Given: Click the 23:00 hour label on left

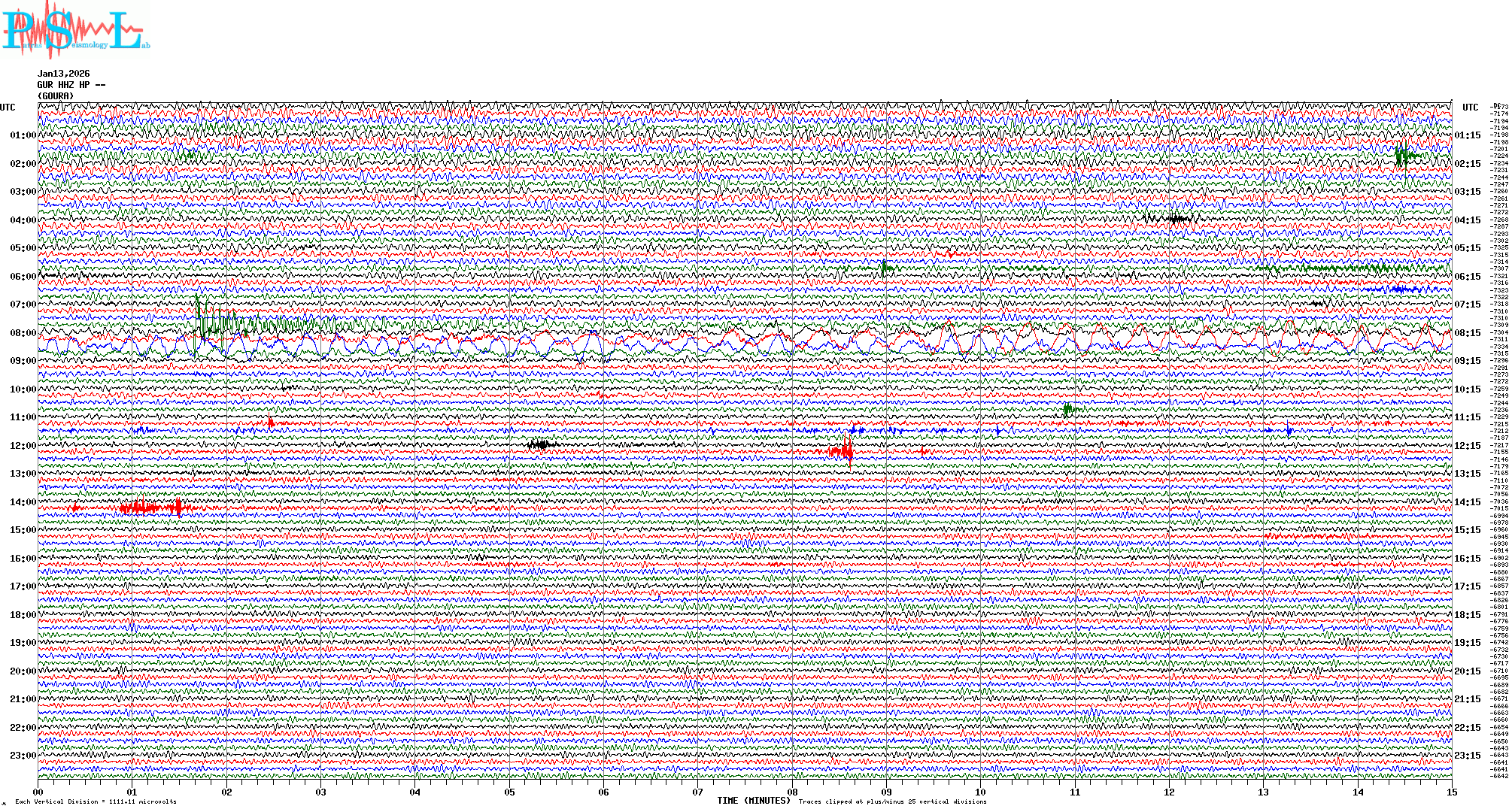Looking at the screenshot, I should 23,756.
